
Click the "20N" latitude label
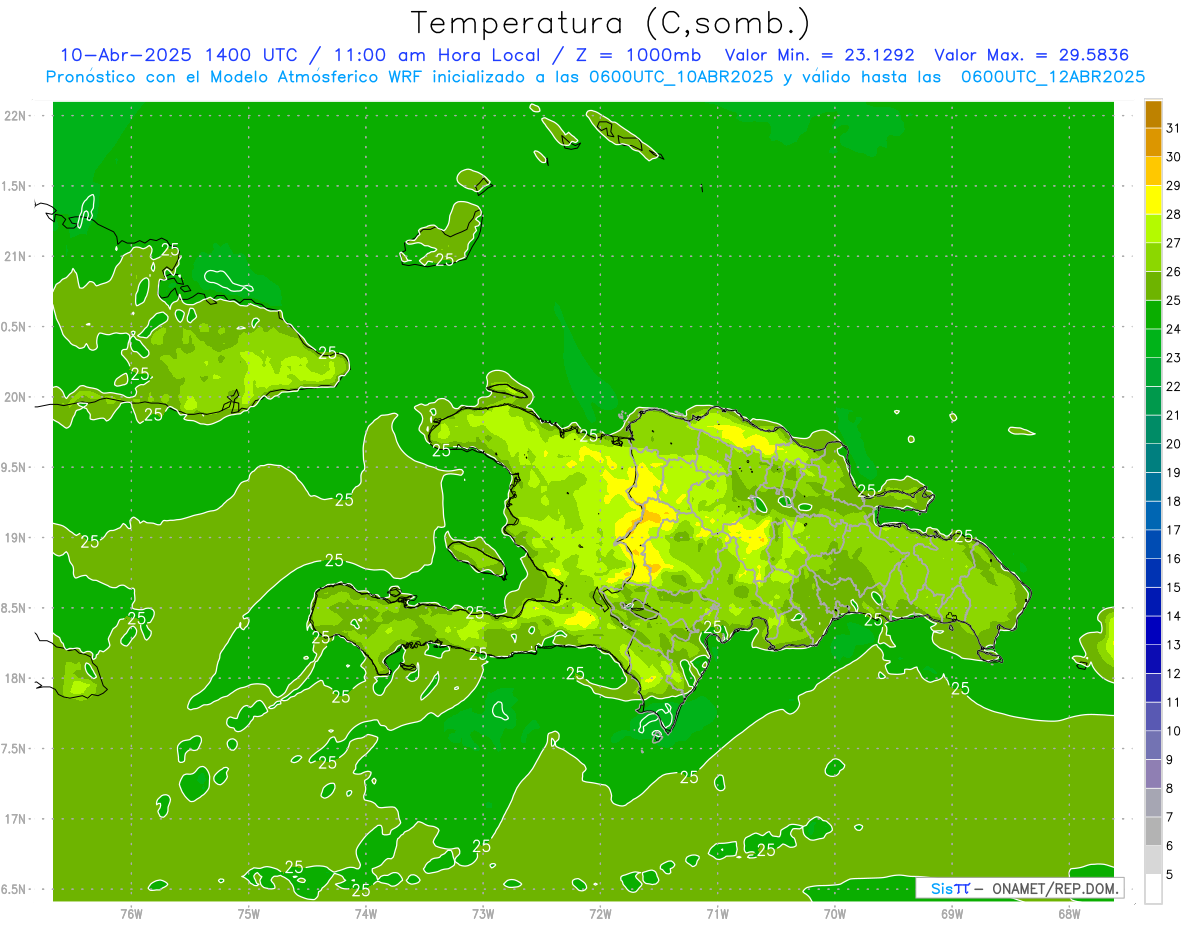pos(16,398)
